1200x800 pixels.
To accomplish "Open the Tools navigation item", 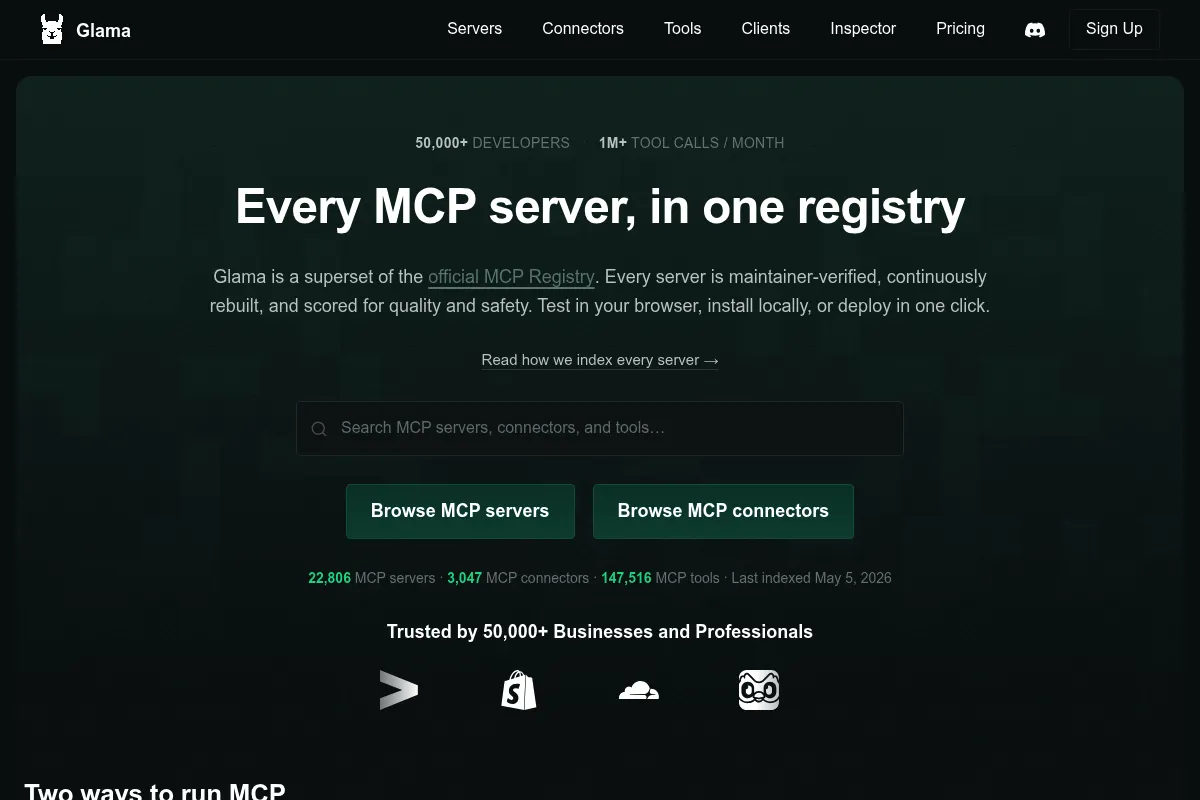I will click(x=683, y=29).
